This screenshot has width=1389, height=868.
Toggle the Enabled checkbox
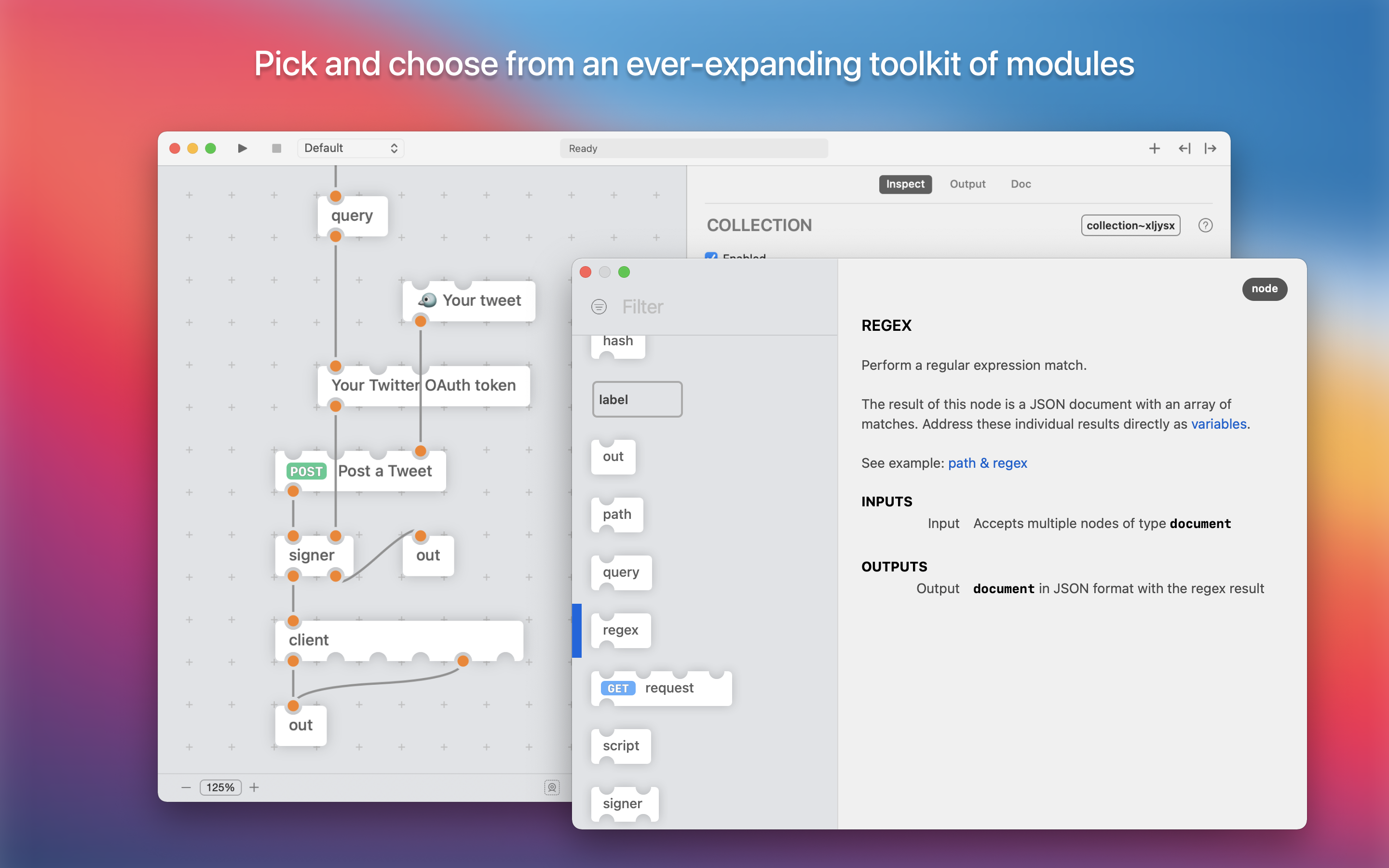711,256
